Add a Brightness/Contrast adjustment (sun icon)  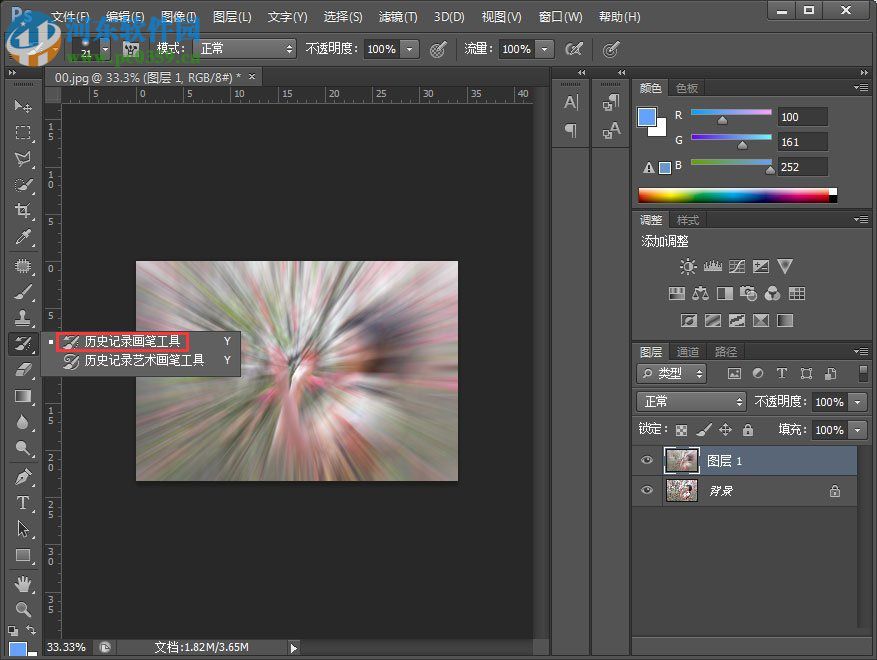(x=688, y=267)
